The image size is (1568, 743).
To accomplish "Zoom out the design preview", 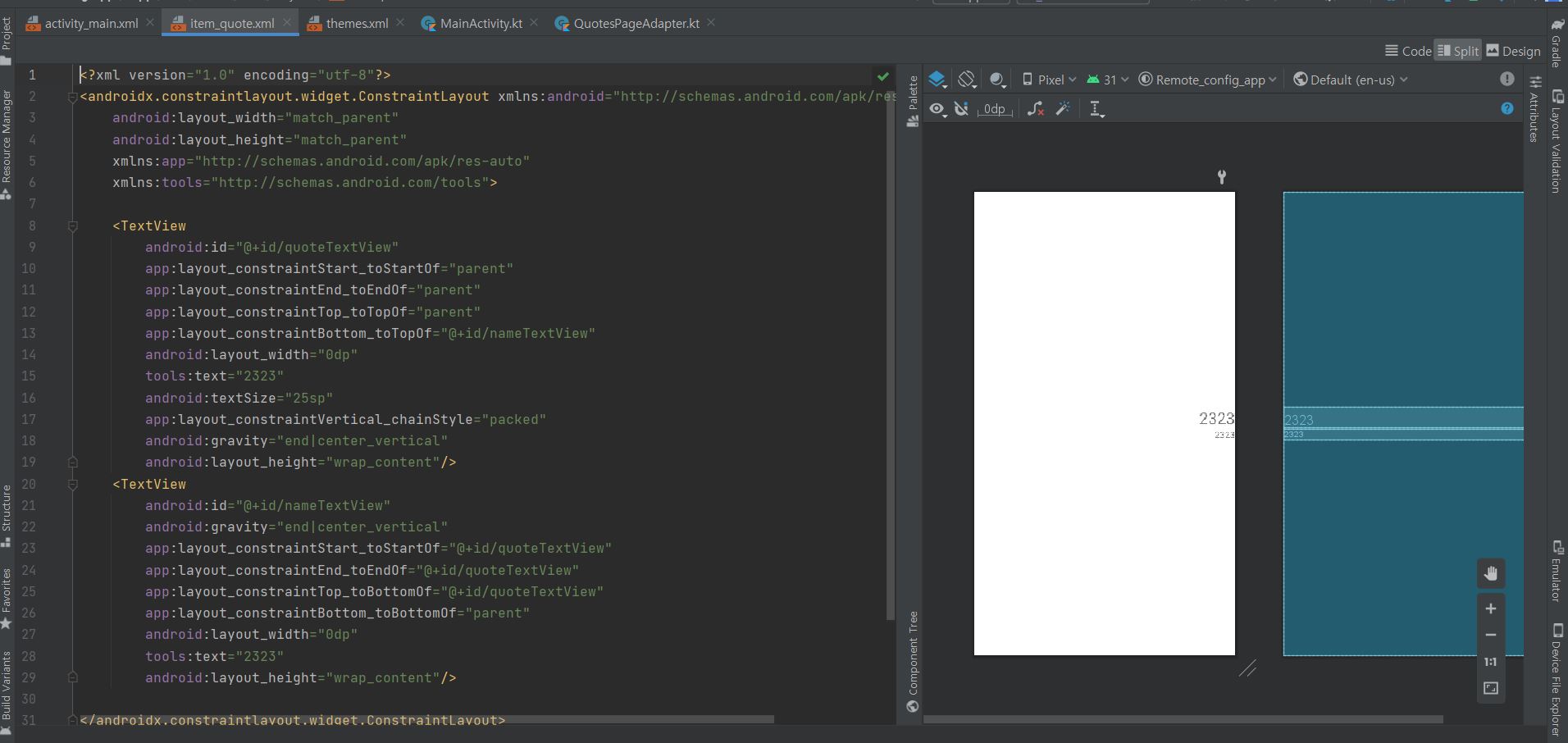I will pyautogui.click(x=1491, y=635).
